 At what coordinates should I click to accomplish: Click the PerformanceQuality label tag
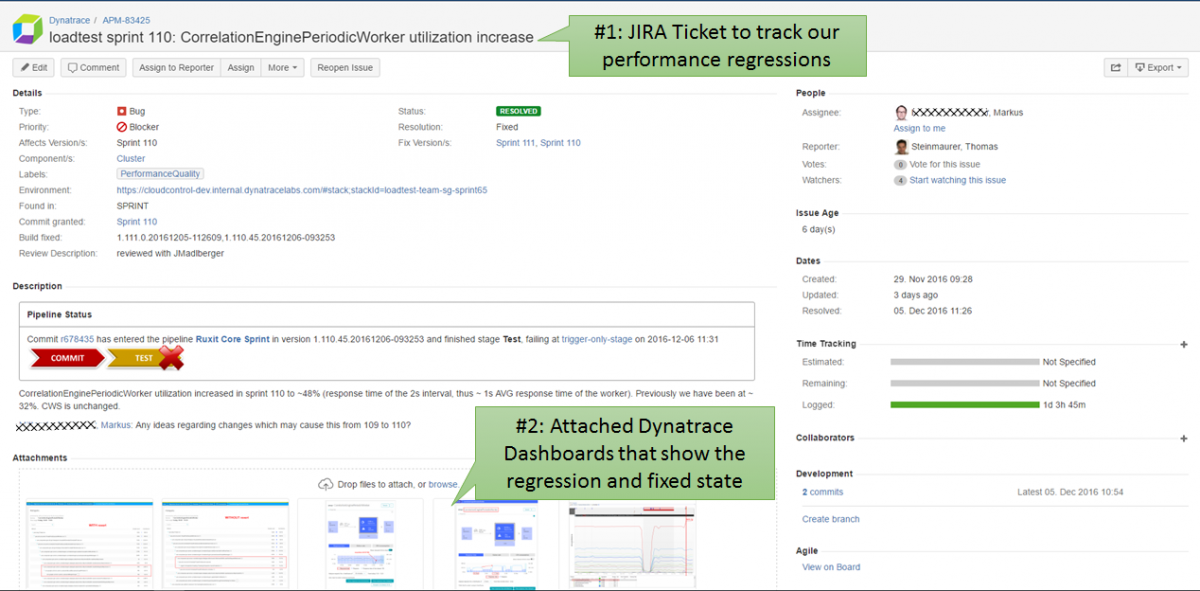coord(160,174)
